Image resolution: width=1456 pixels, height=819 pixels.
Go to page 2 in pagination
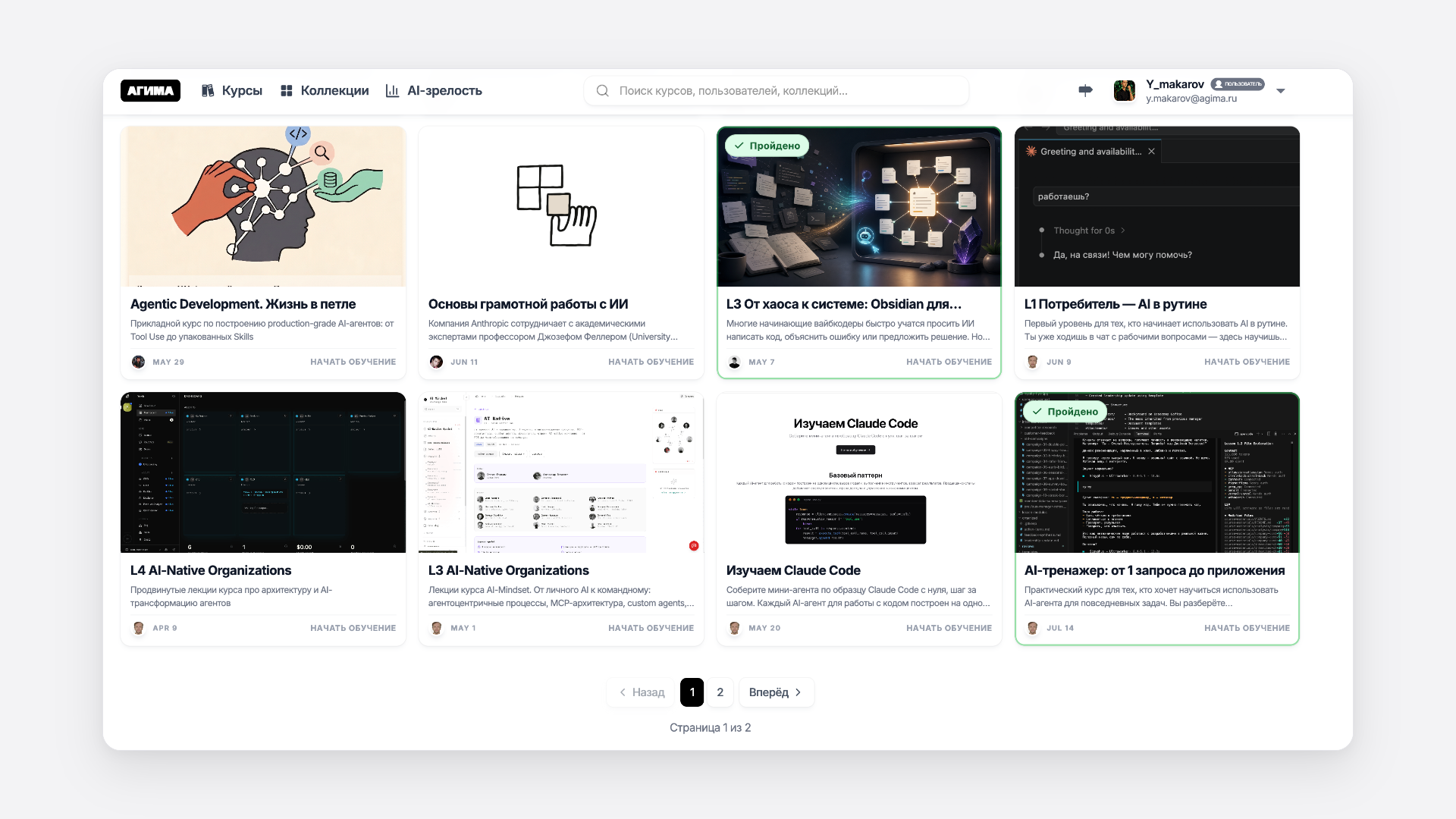point(720,692)
